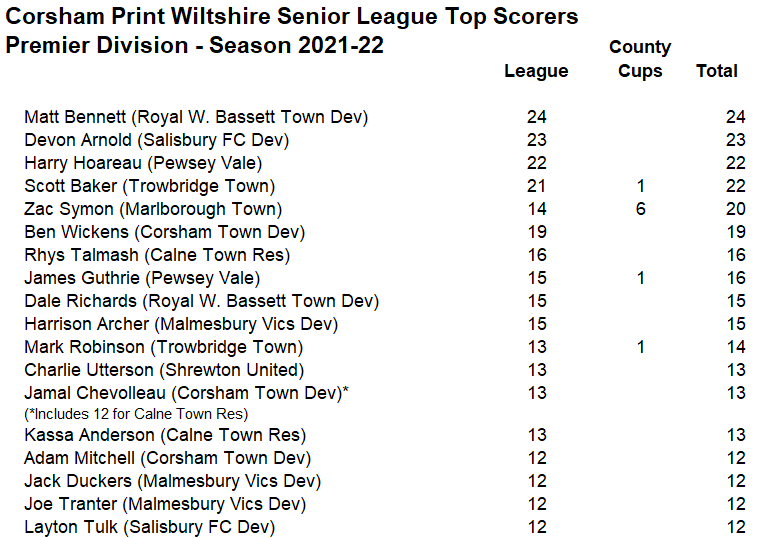Select Charlie Utterson (Shrewton United) entry
This screenshot has height=538, width=780.
tap(164, 370)
